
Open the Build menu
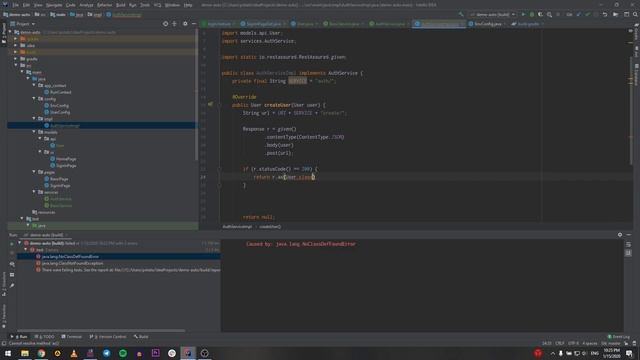121,5
